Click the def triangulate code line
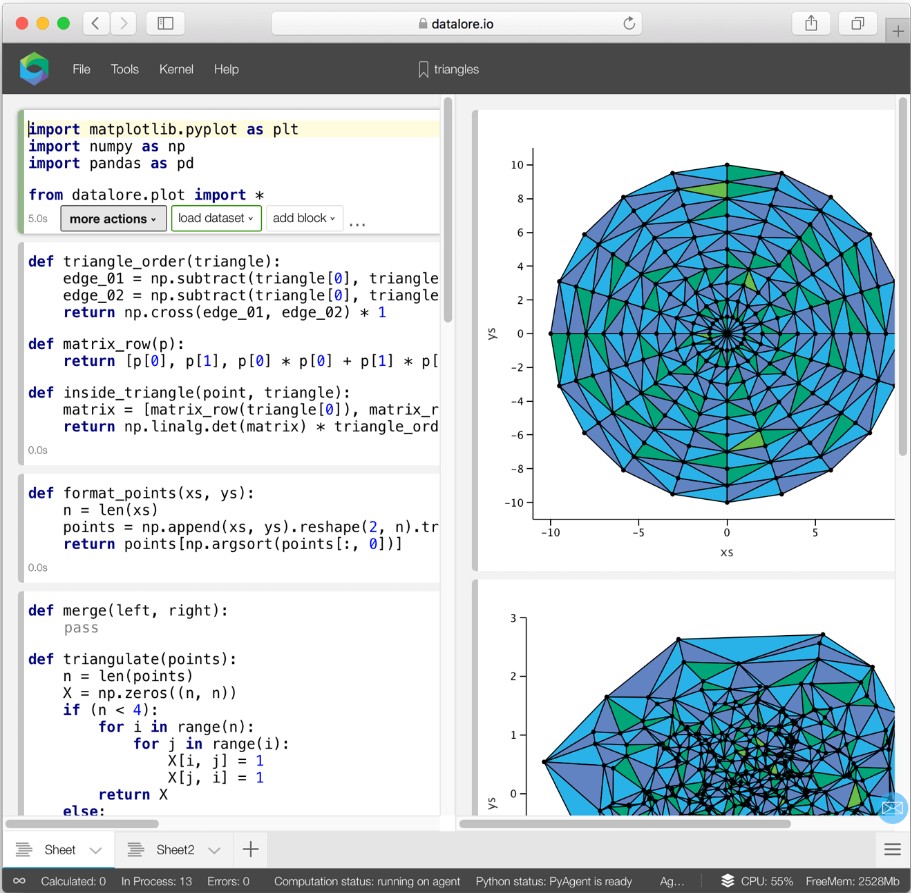 coord(132,659)
